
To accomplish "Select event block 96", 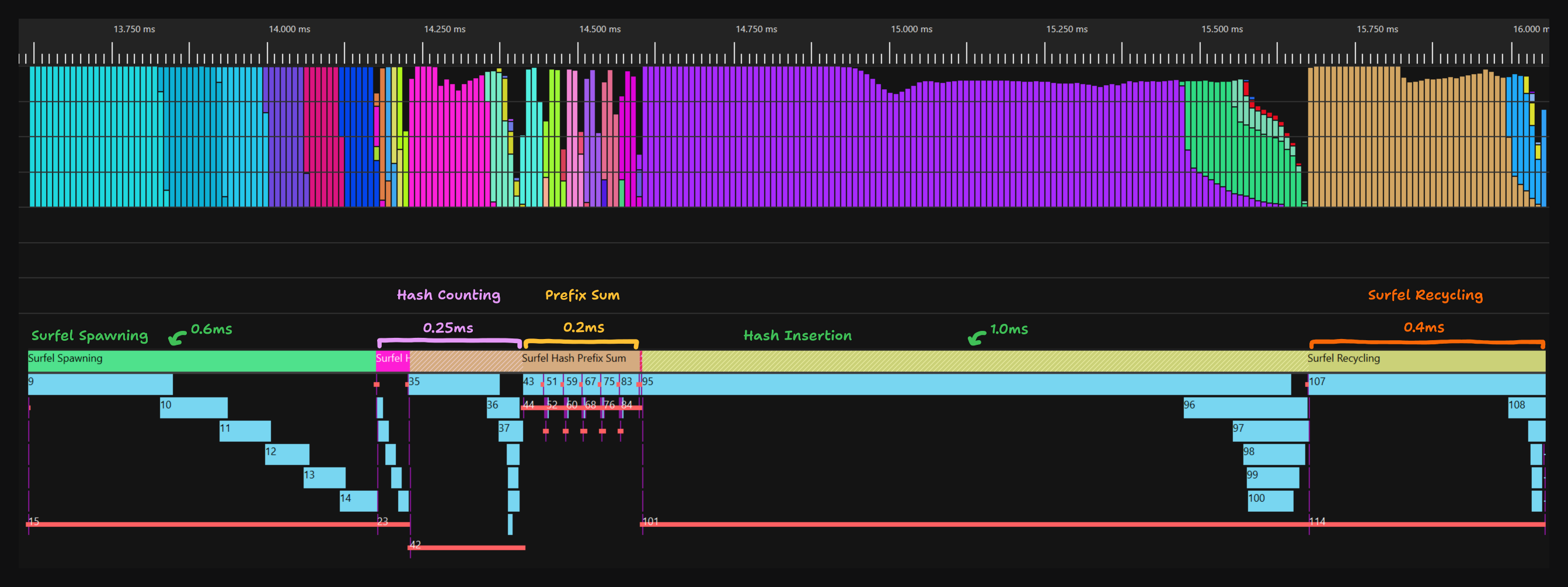I will click(1245, 407).
